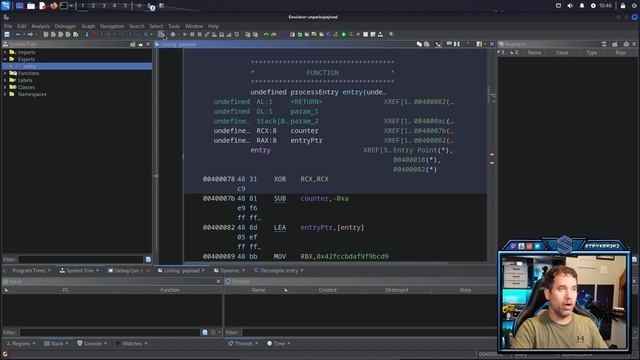
Task: Open the Firefox launcher in top panel
Action: [53, 6]
